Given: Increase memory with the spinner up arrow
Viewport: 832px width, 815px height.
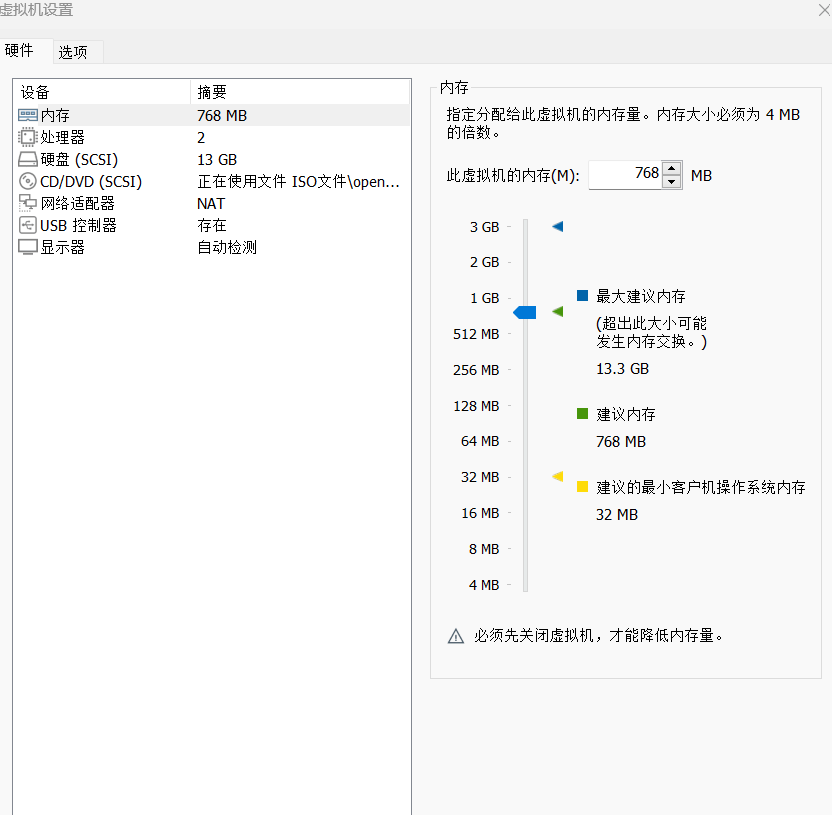Looking at the screenshot, I should (x=672, y=169).
